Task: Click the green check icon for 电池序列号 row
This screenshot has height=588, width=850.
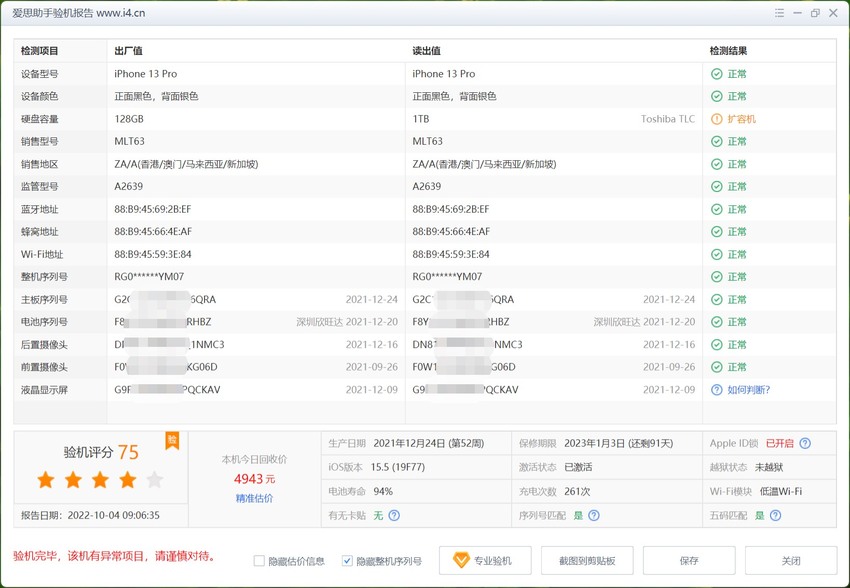Action: click(x=717, y=322)
